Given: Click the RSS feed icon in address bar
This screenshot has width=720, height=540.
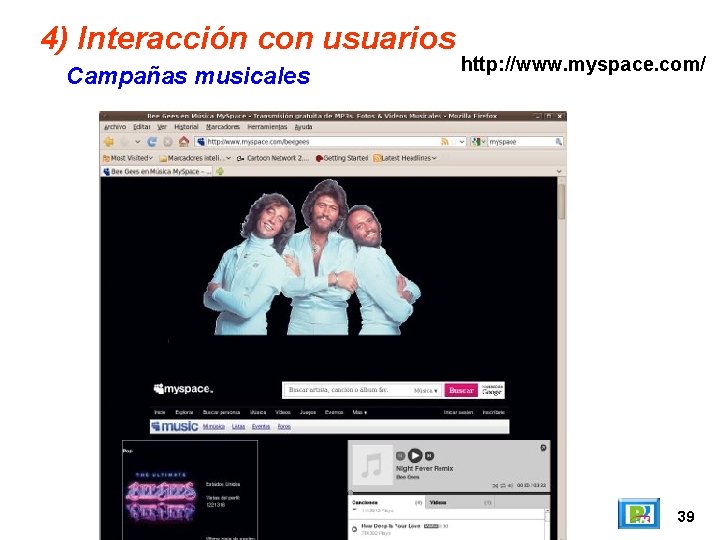Looking at the screenshot, I should pos(444,142).
